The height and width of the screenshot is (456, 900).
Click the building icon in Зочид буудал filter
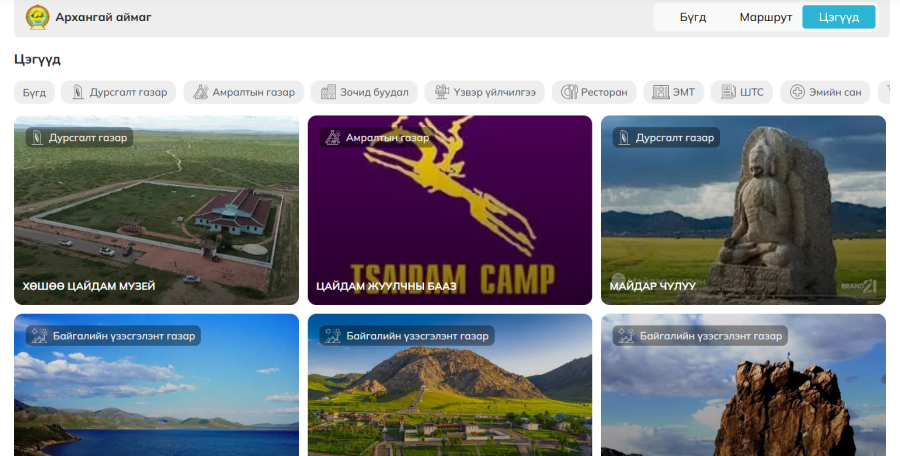pos(328,92)
